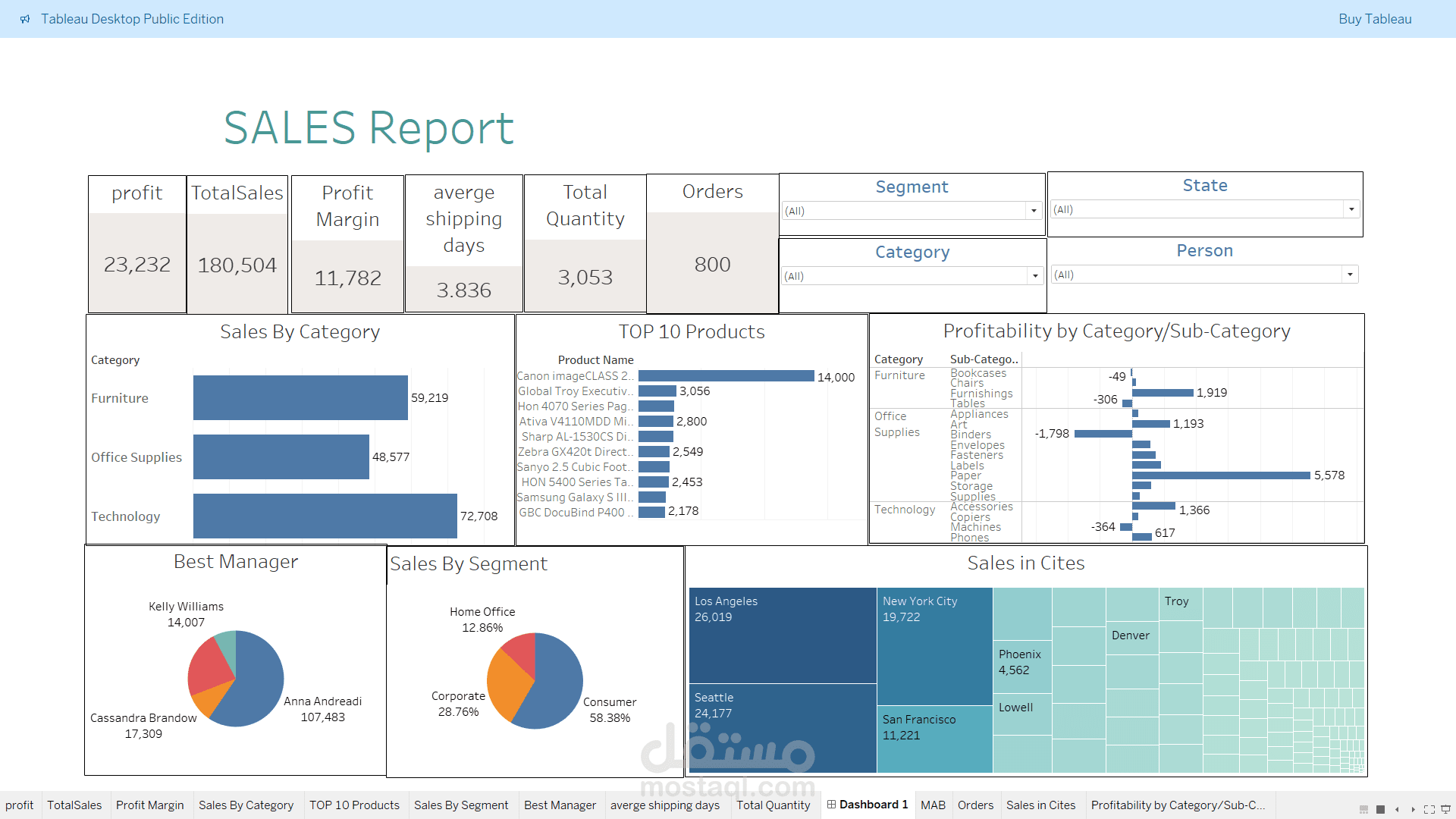Viewport: 1456px width, 819px height.
Task: Click the dashboard grid icon on Dashboard 1 tab
Action: click(x=833, y=805)
